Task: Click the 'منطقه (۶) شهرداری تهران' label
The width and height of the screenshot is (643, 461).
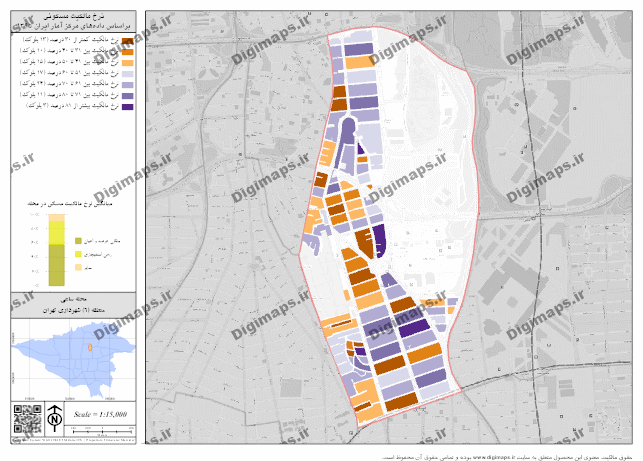Action: point(74,310)
